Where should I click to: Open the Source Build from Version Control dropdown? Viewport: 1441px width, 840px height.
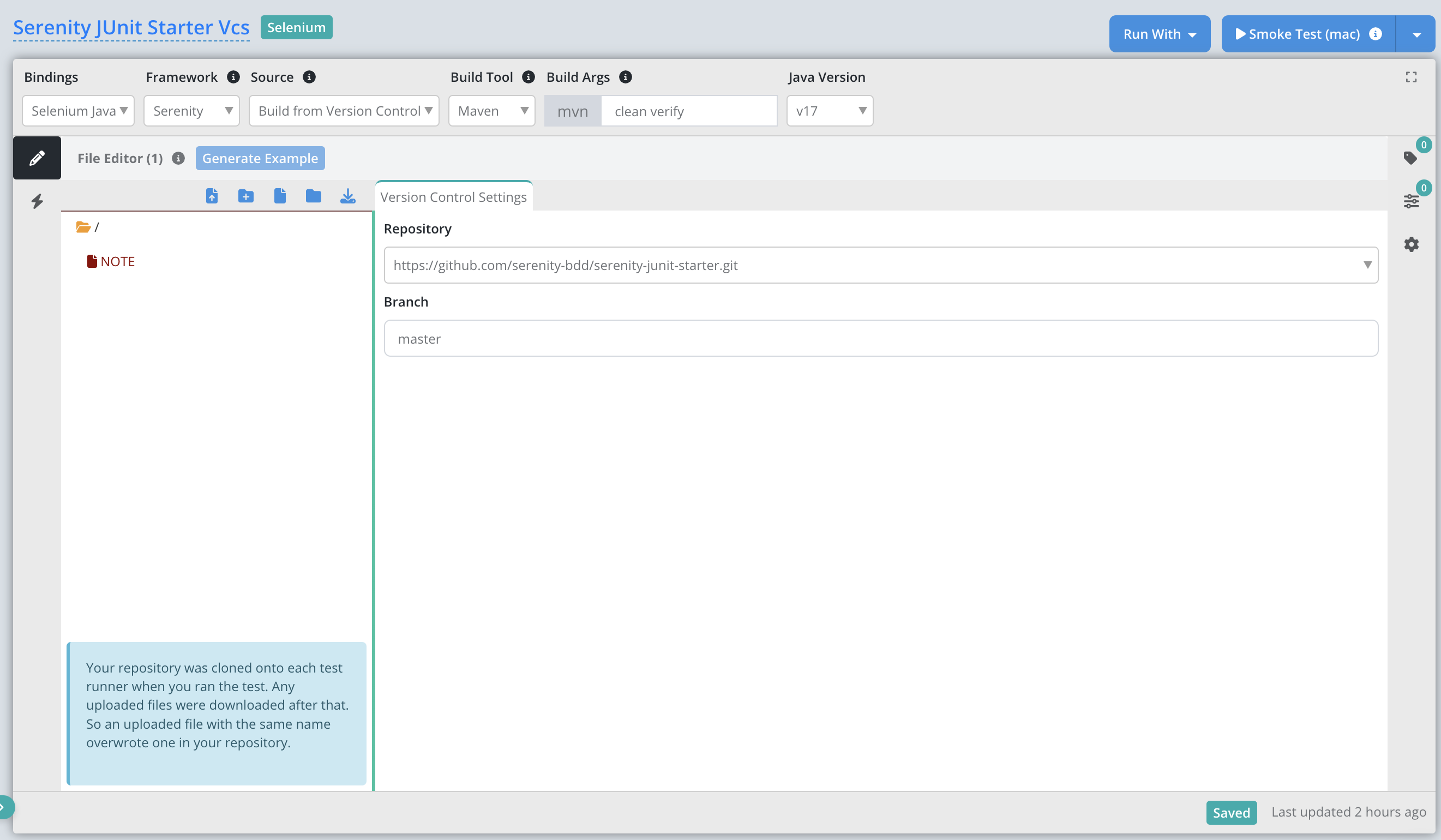click(x=344, y=111)
